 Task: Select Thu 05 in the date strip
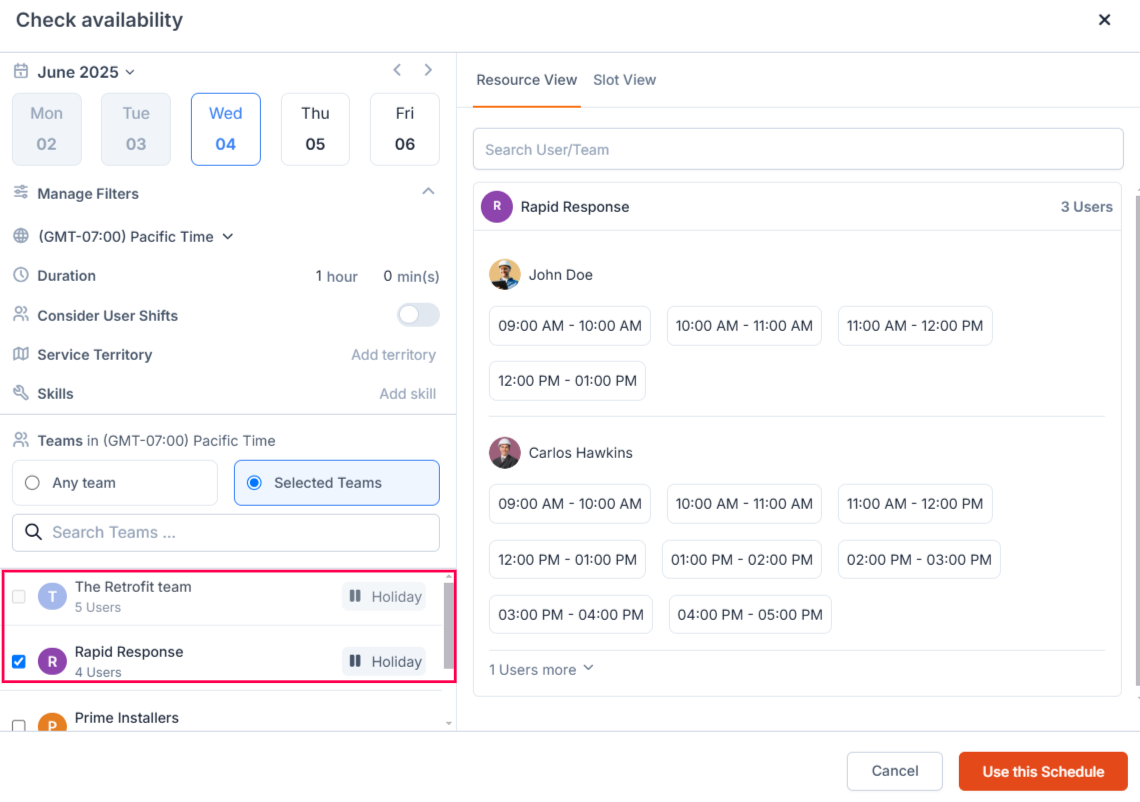315,129
